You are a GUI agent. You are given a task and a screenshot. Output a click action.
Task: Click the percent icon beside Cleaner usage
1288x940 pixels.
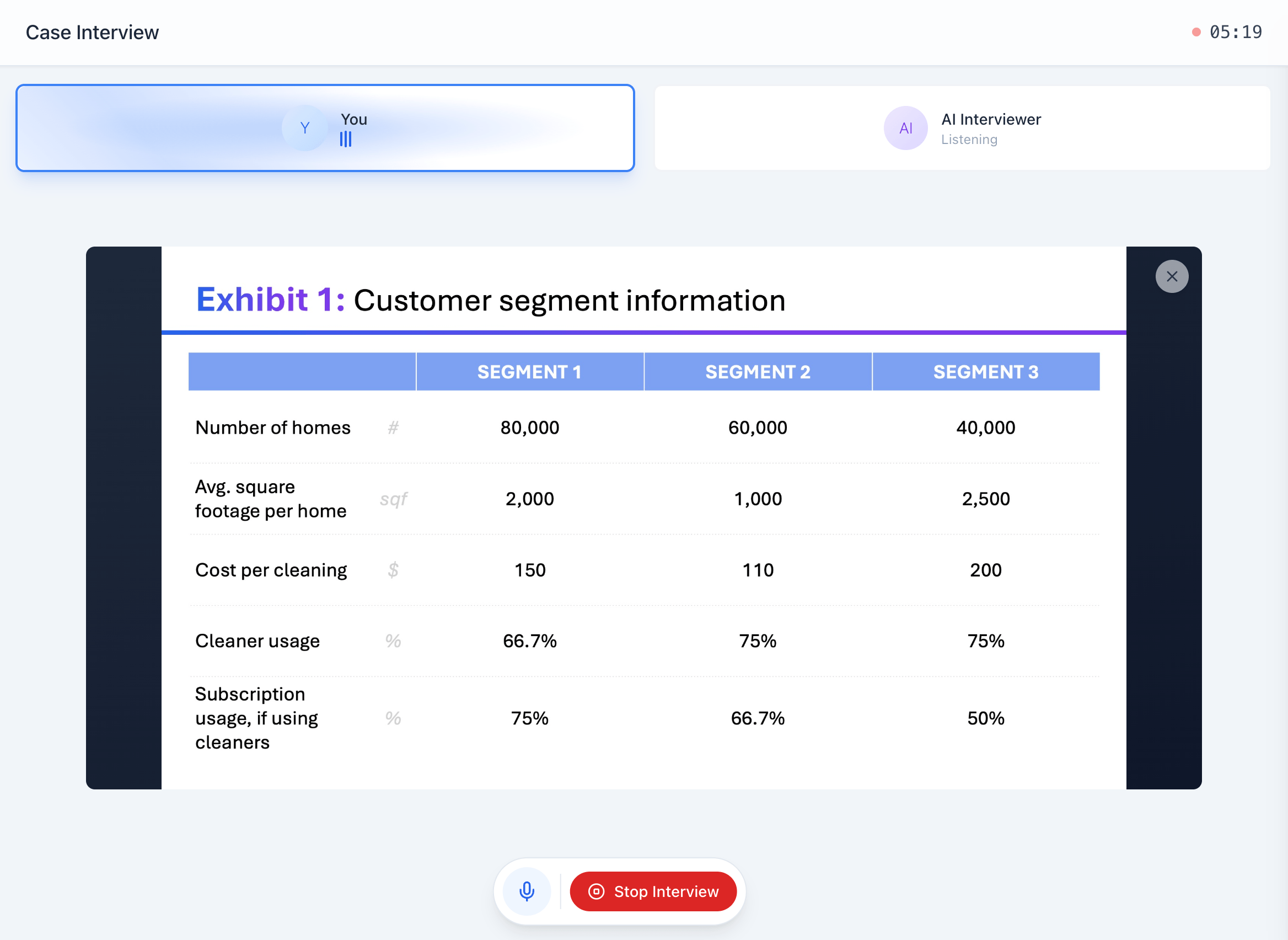393,640
